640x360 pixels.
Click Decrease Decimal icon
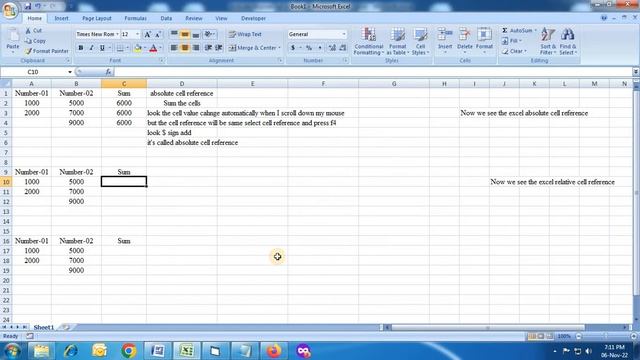342,48
